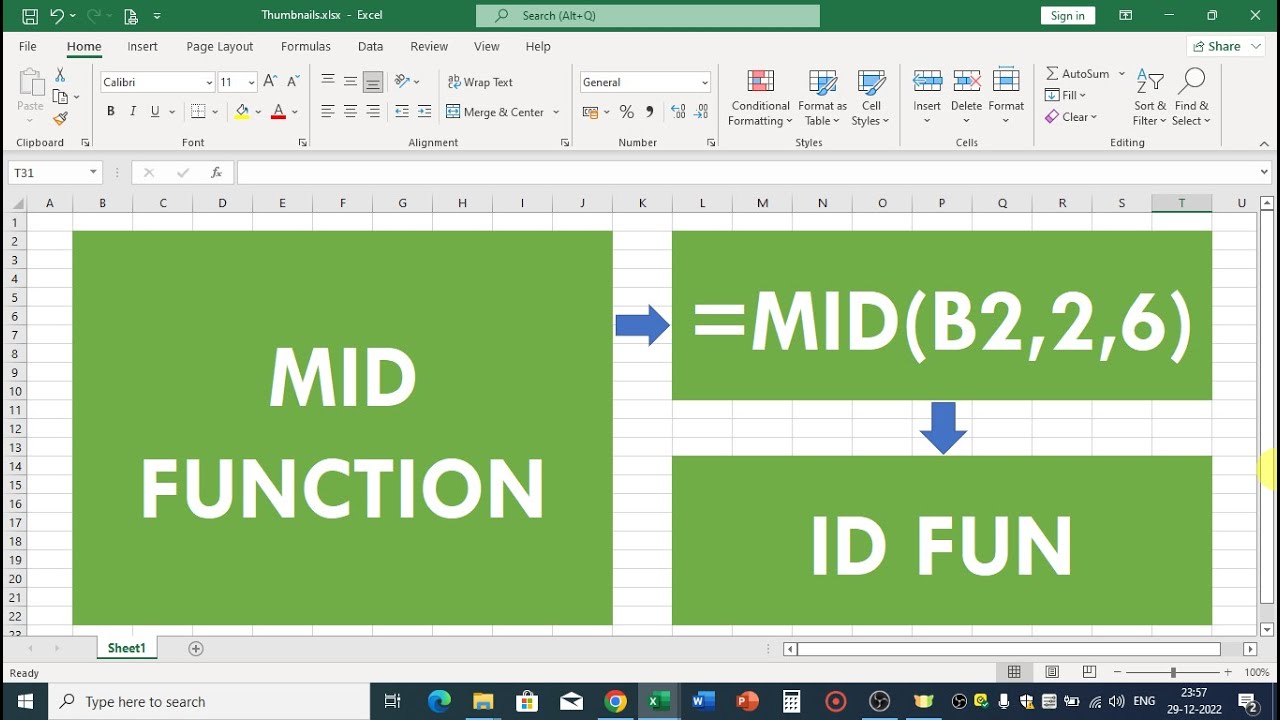This screenshot has height=720, width=1280.
Task: Click the Save icon in quick access toolbar
Action: coord(30,16)
